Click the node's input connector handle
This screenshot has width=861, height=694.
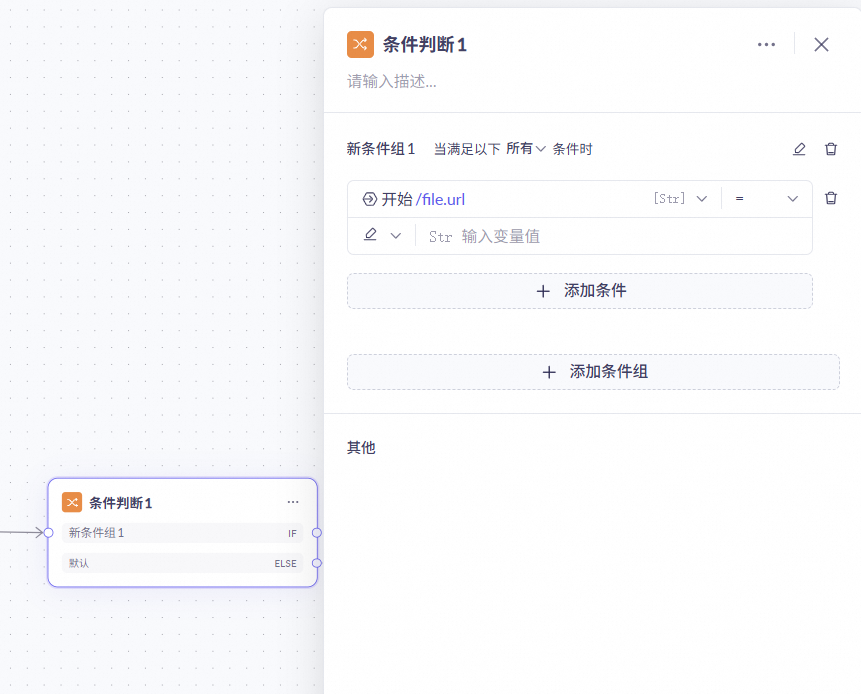48,533
